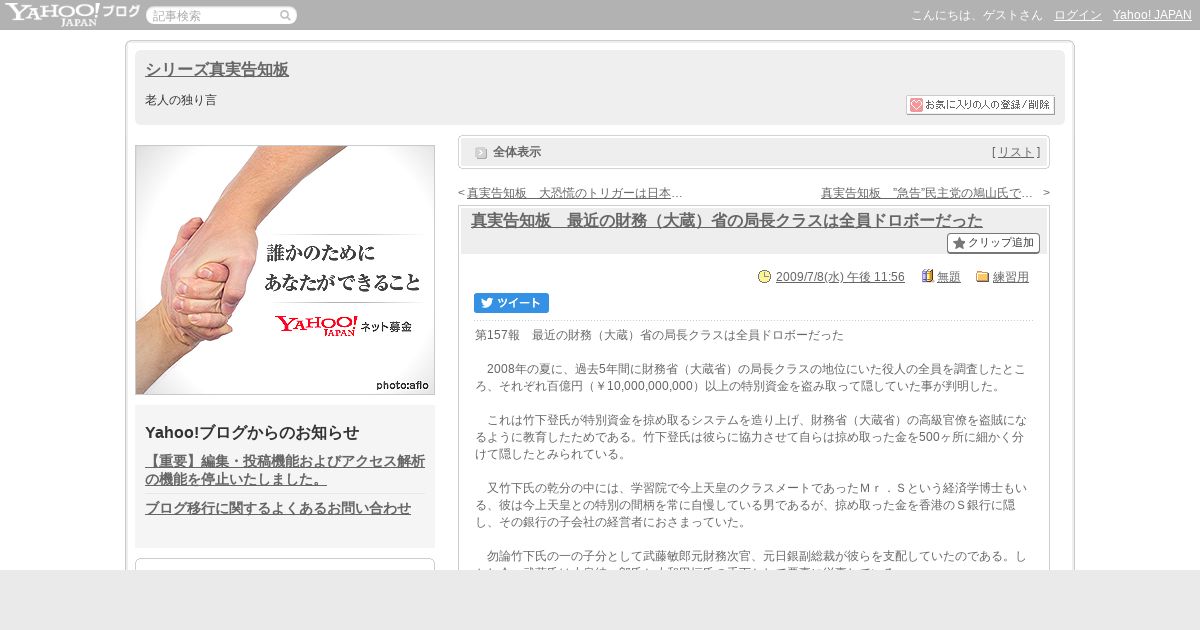1200x630 pixels.
Task: Click the Yahoo! Japan Blog logo
Action: (72, 14)
